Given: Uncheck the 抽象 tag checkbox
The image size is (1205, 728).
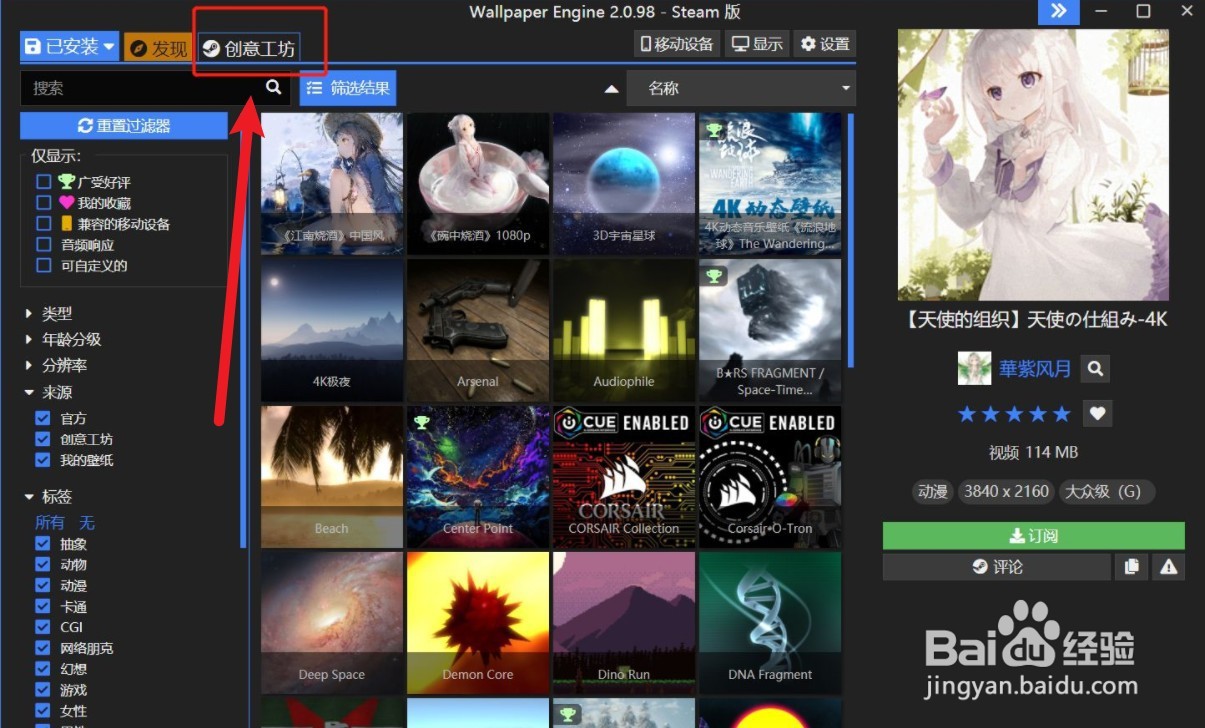Looking at the screenshot, I should (43, 544).
